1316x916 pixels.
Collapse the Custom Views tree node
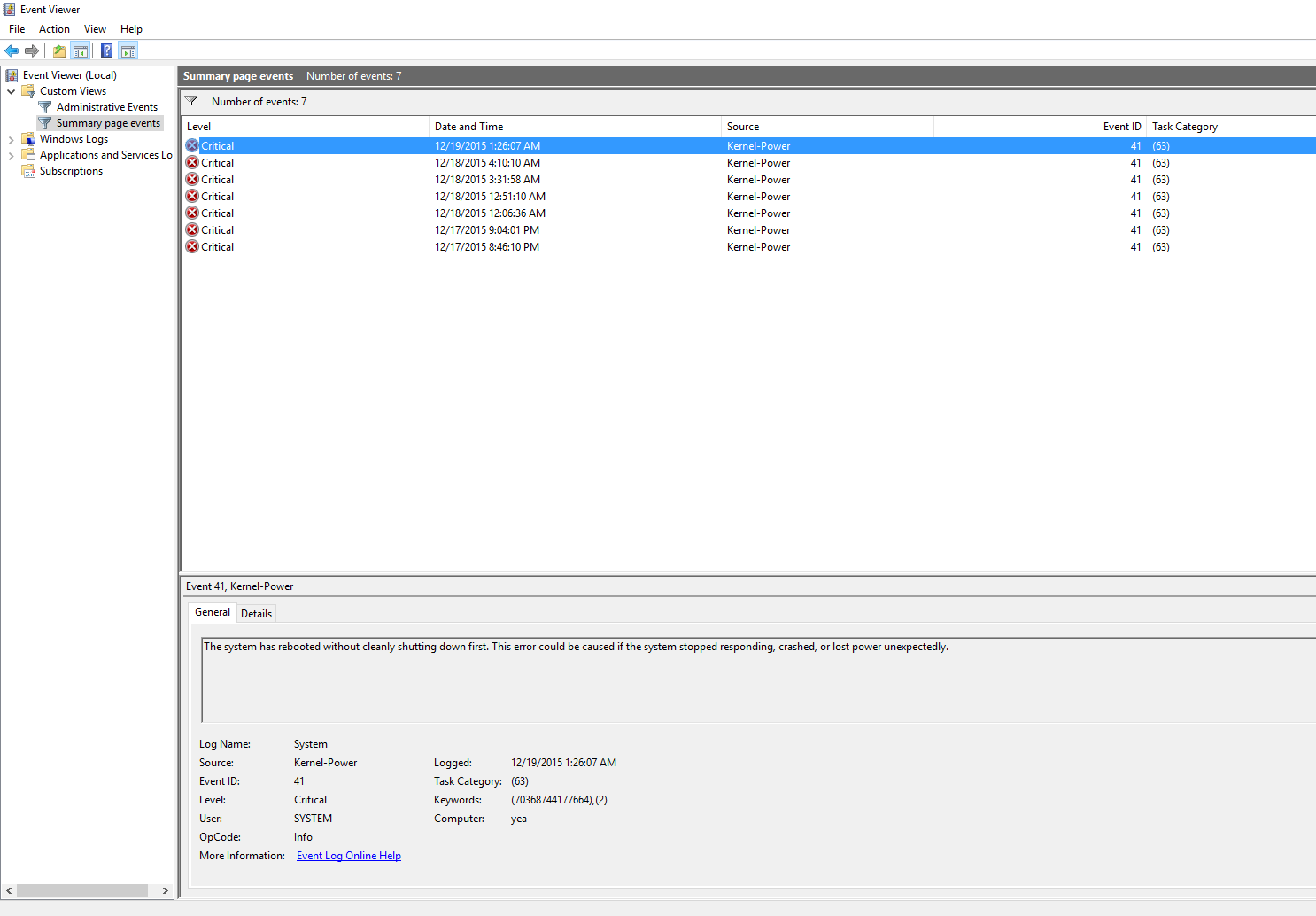(x=12, y=91)
